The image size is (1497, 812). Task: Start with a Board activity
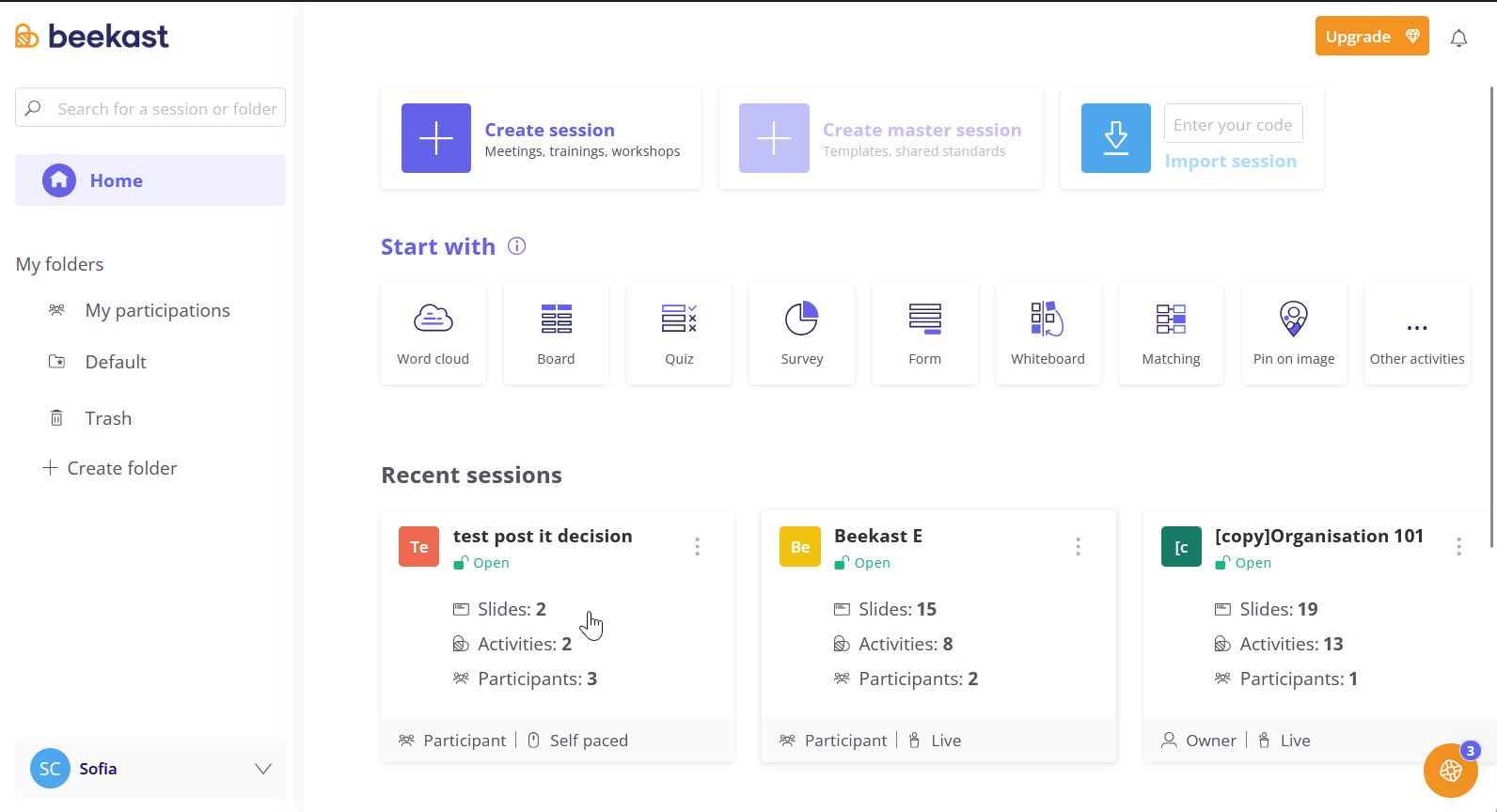556,333
